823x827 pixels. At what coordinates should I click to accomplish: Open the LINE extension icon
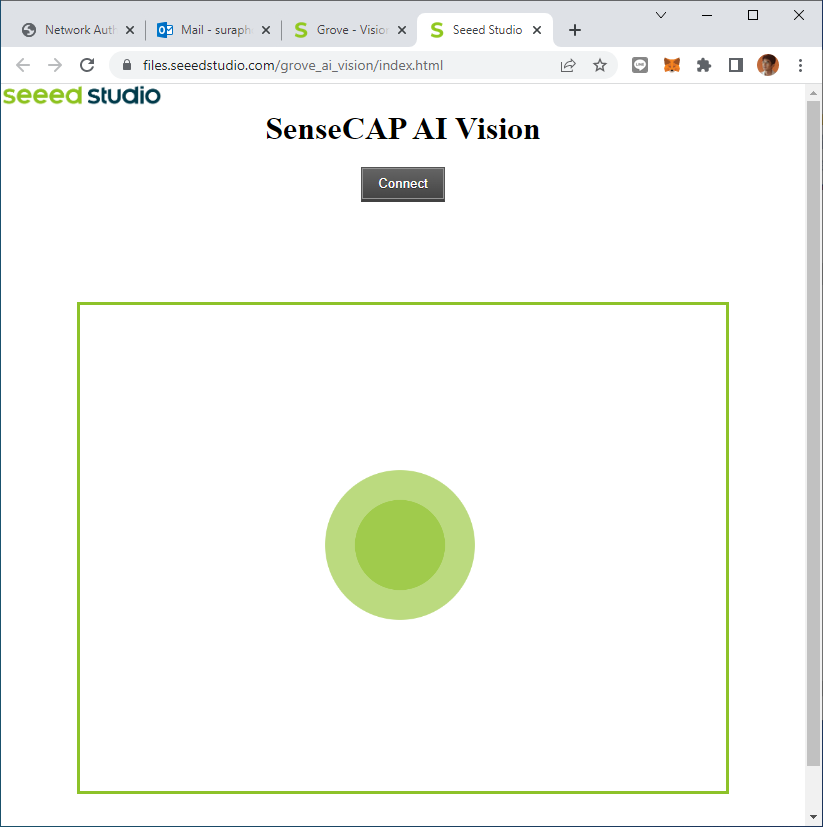[x=640, y=65]
